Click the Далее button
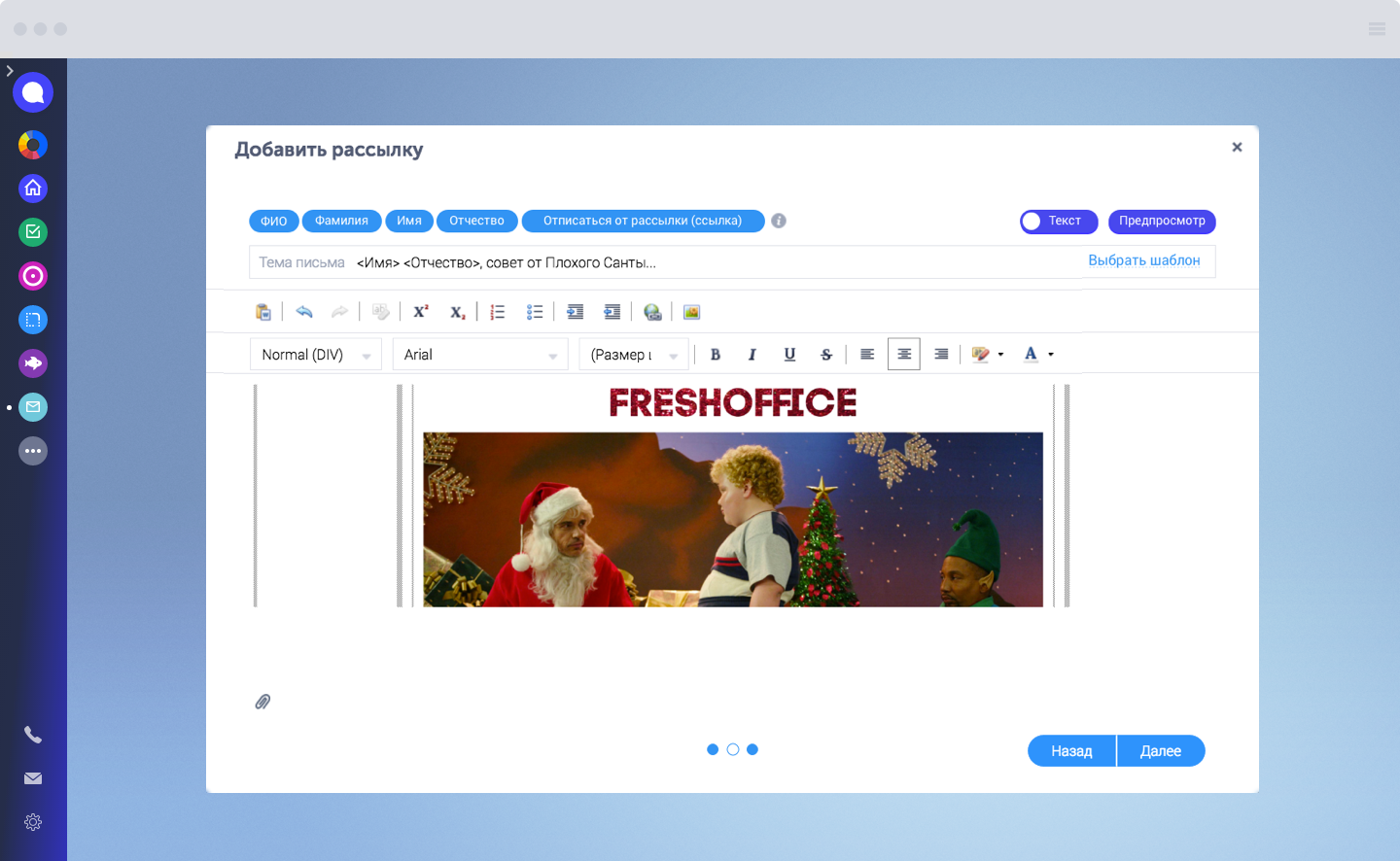Screen dimensions: 1400x861 coord(1161,751)
